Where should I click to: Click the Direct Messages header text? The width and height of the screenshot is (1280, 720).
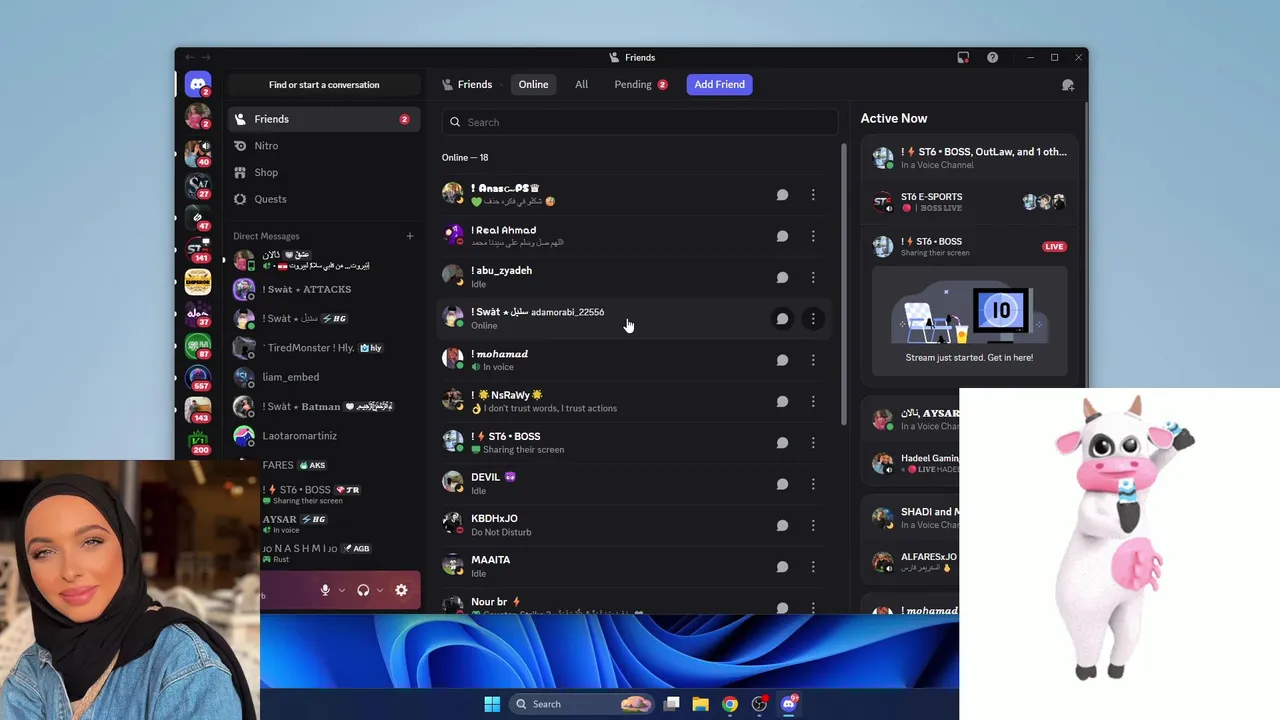(x=266, y=236)
